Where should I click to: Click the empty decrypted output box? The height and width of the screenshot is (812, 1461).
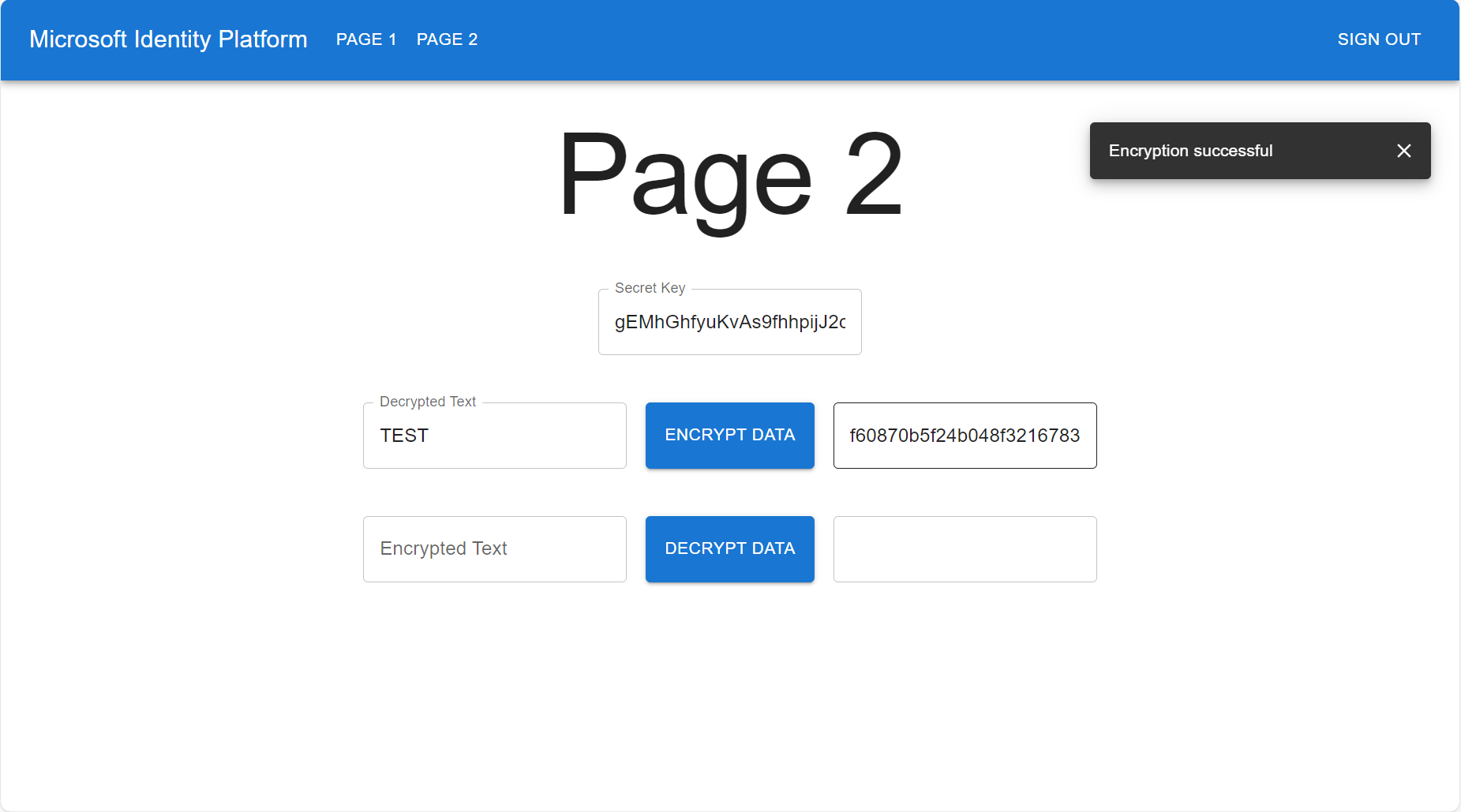click(965, 549)
